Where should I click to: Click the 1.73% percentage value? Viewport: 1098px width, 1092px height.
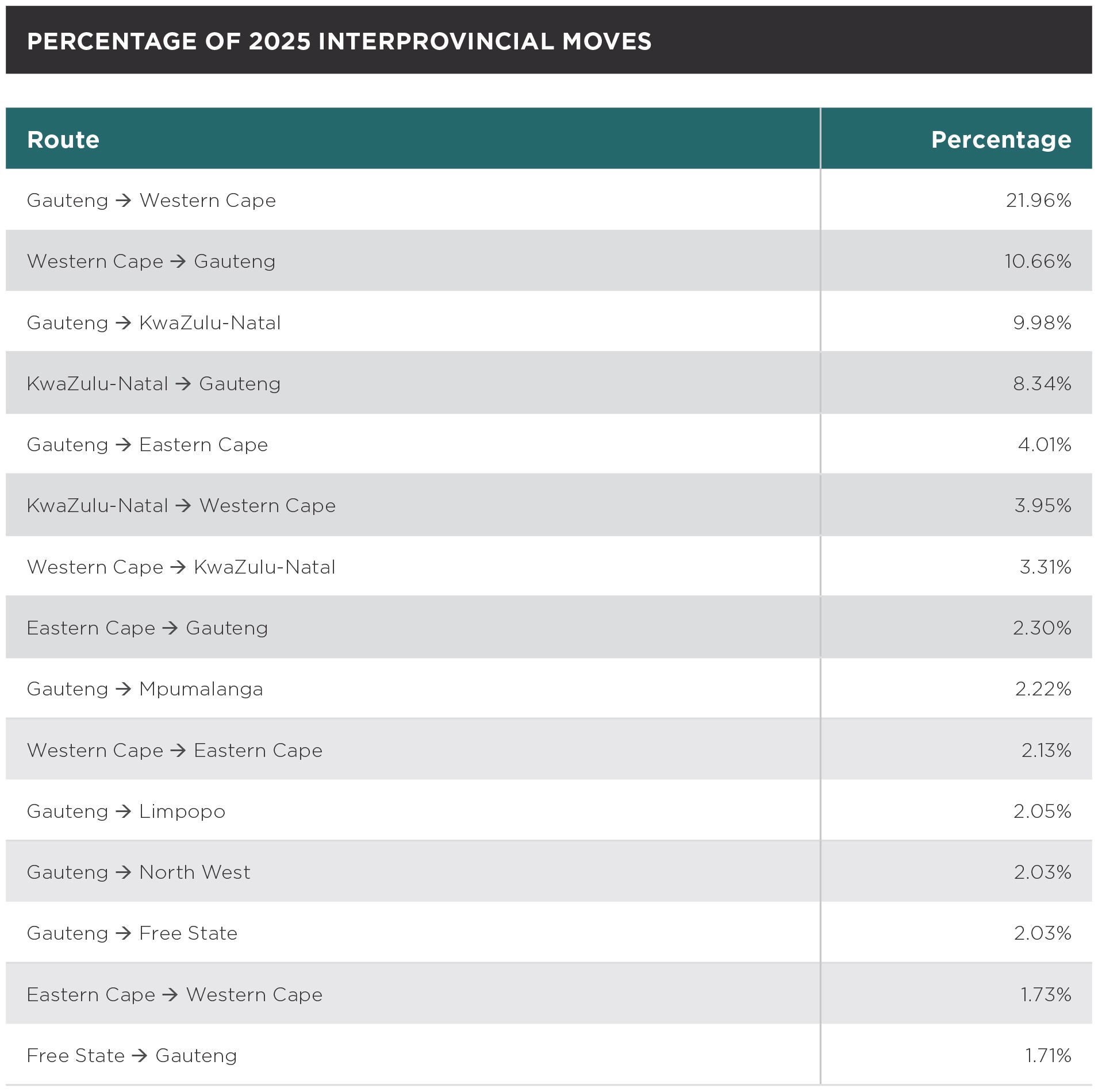click(x=1046, y=994)
